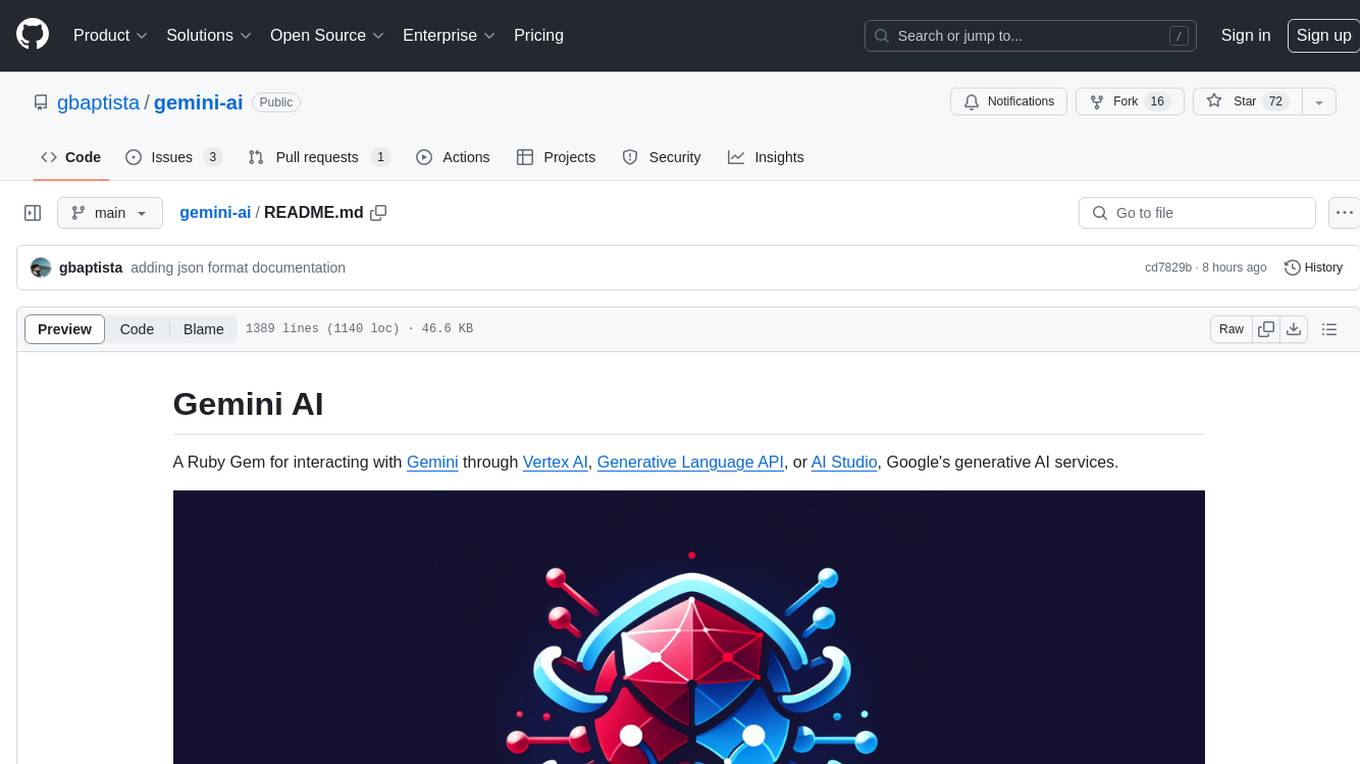This screenshot has width=1360, height=764.
Task: Click the Notifications bell button
Action: pyautogui.click(x=1009, y=102)
